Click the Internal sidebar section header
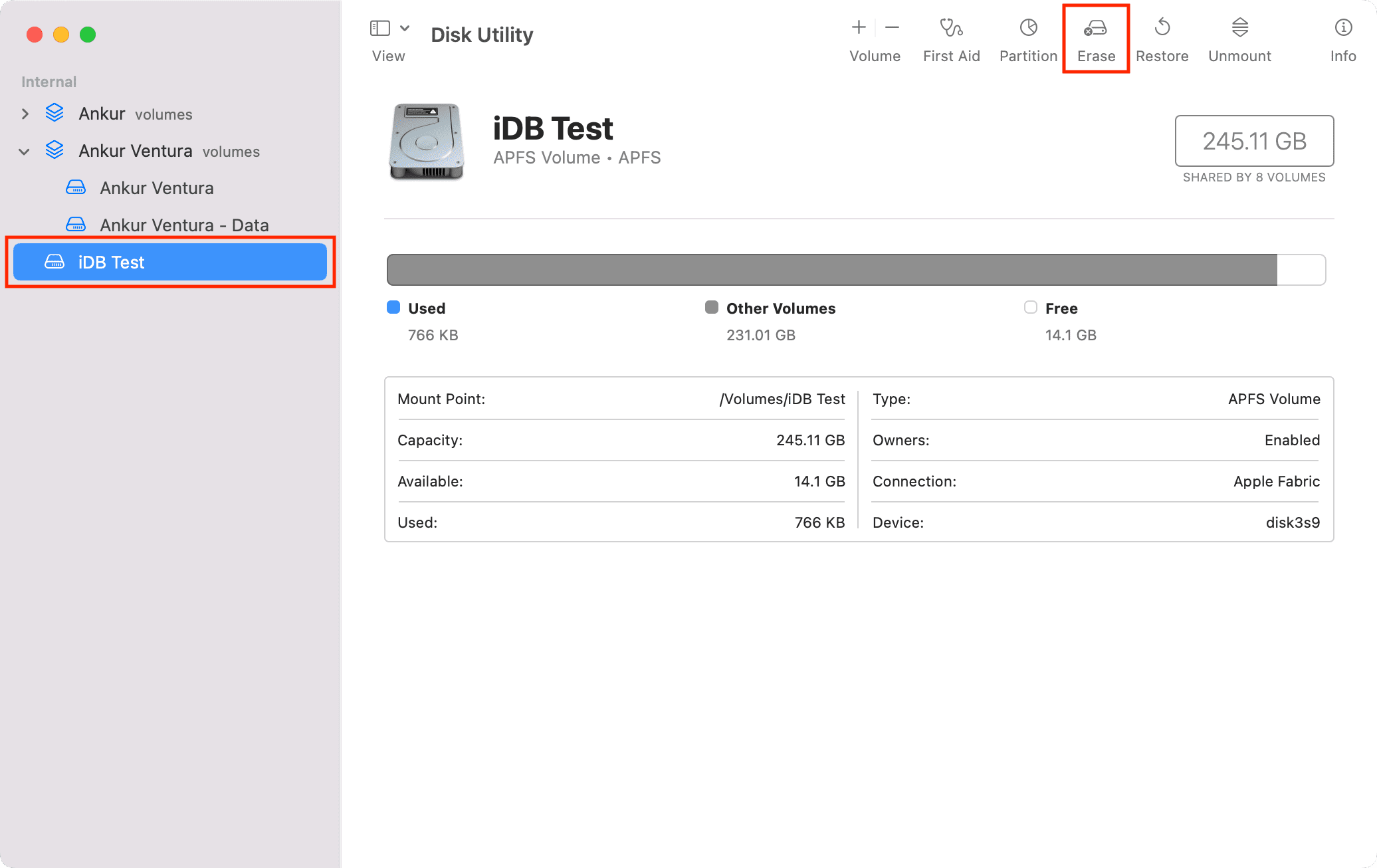This screenshot has height=868, width=1377. pos(49,82)
